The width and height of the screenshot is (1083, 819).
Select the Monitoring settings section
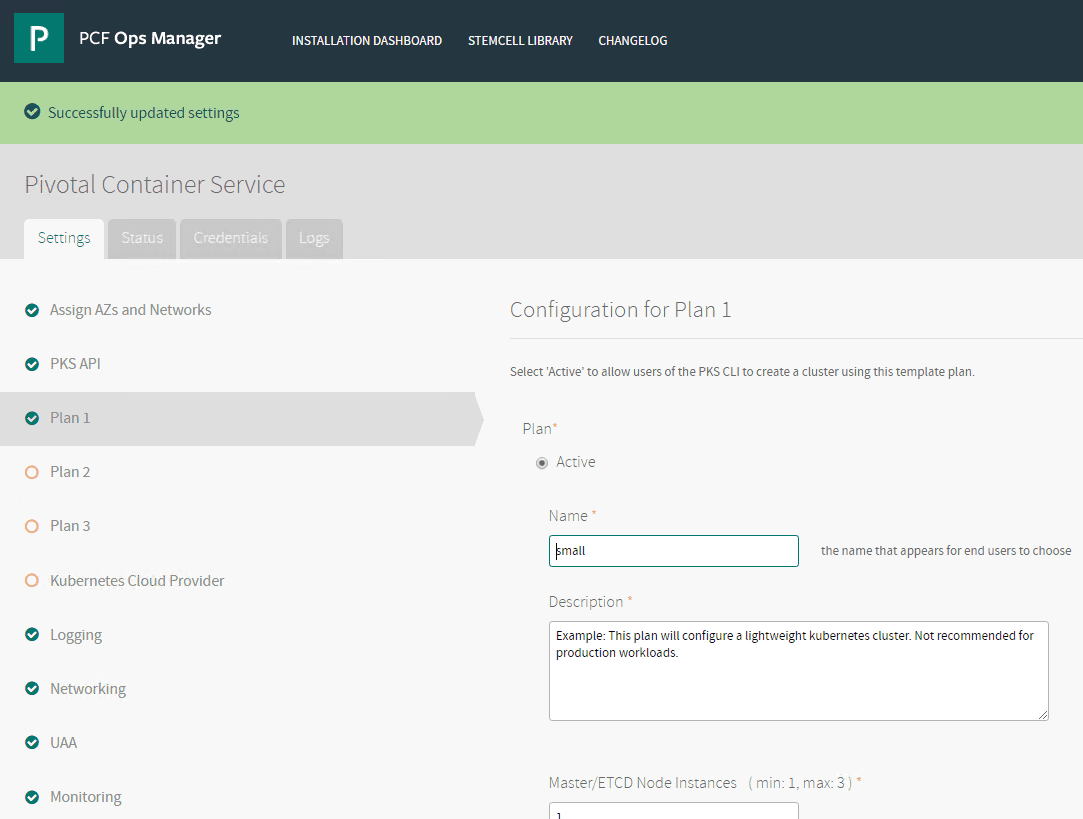point(86,797)
